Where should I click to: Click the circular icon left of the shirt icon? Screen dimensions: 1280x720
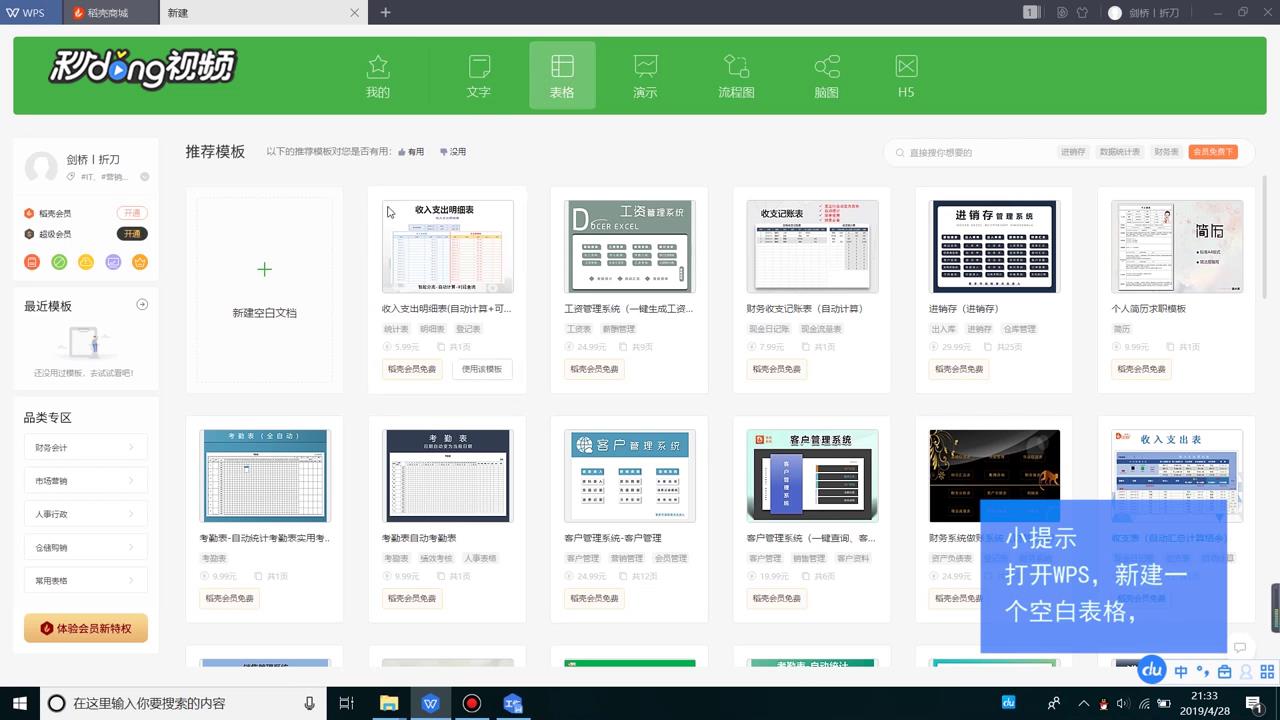(1062, 12)
